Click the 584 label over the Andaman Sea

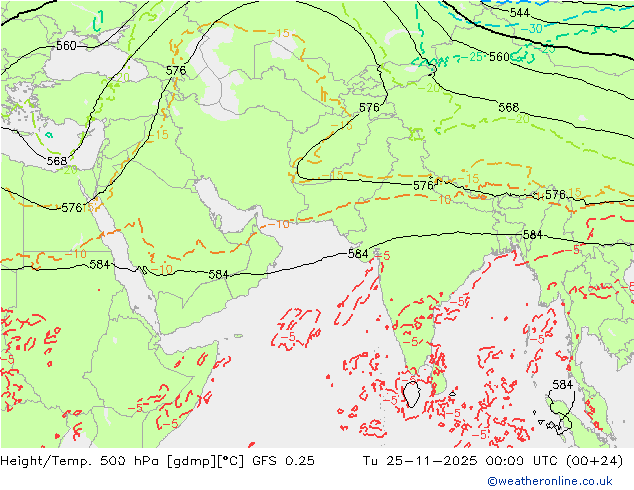[x=562, y=384]
